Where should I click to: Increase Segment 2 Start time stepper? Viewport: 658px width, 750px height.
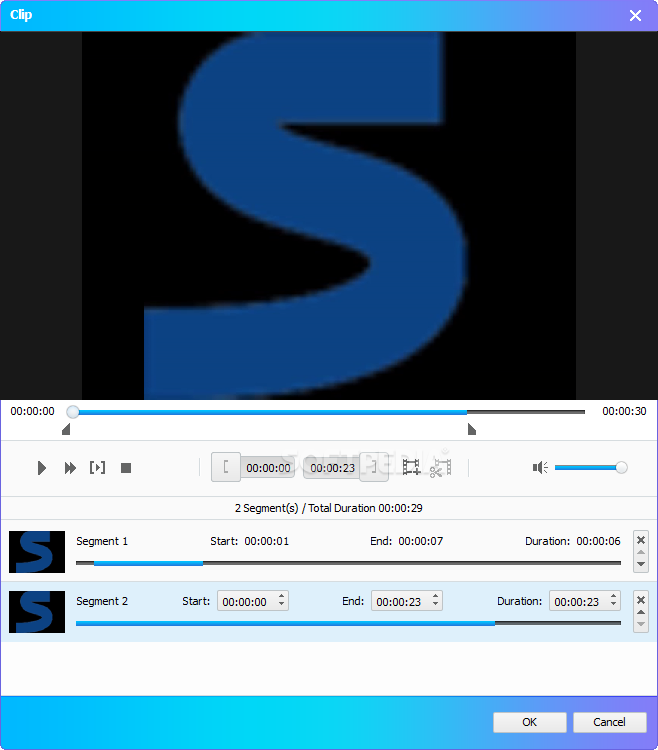click(282, 596)
